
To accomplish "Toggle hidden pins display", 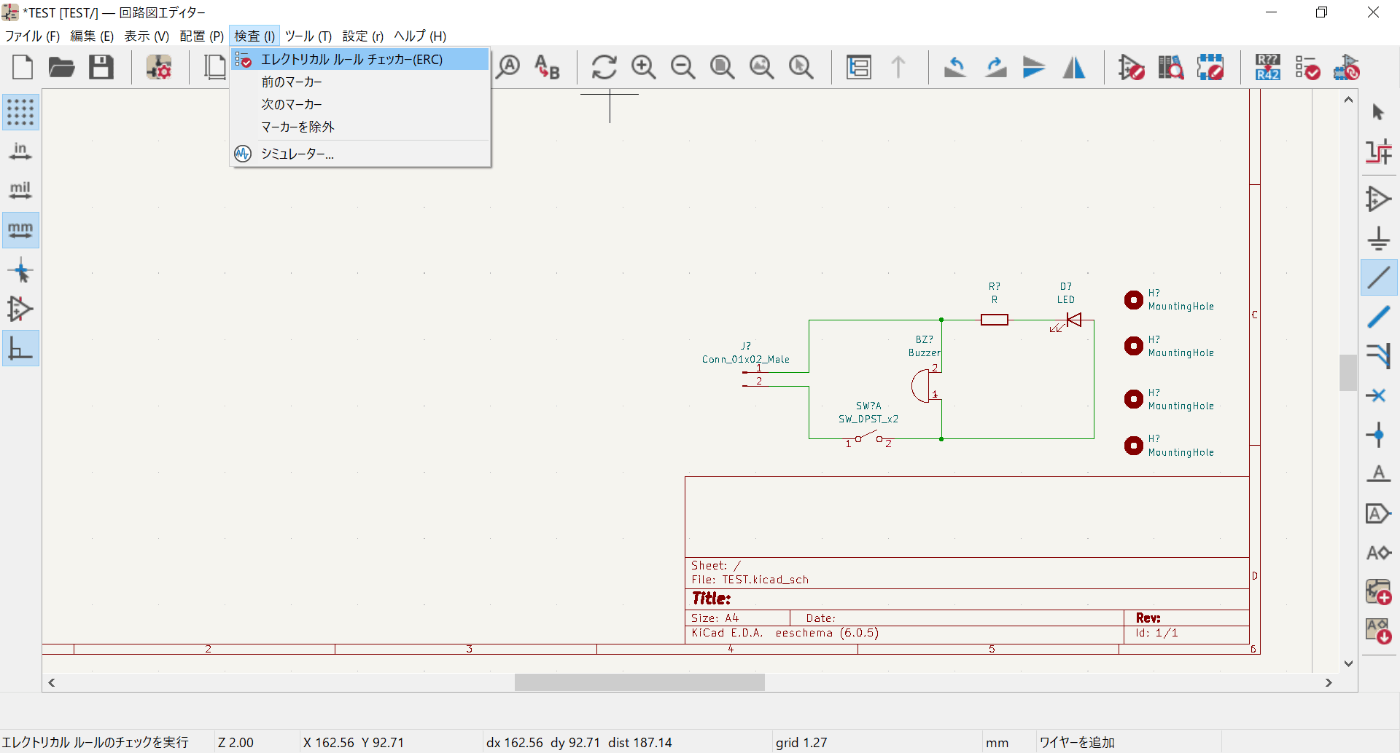I will point(20,308).
